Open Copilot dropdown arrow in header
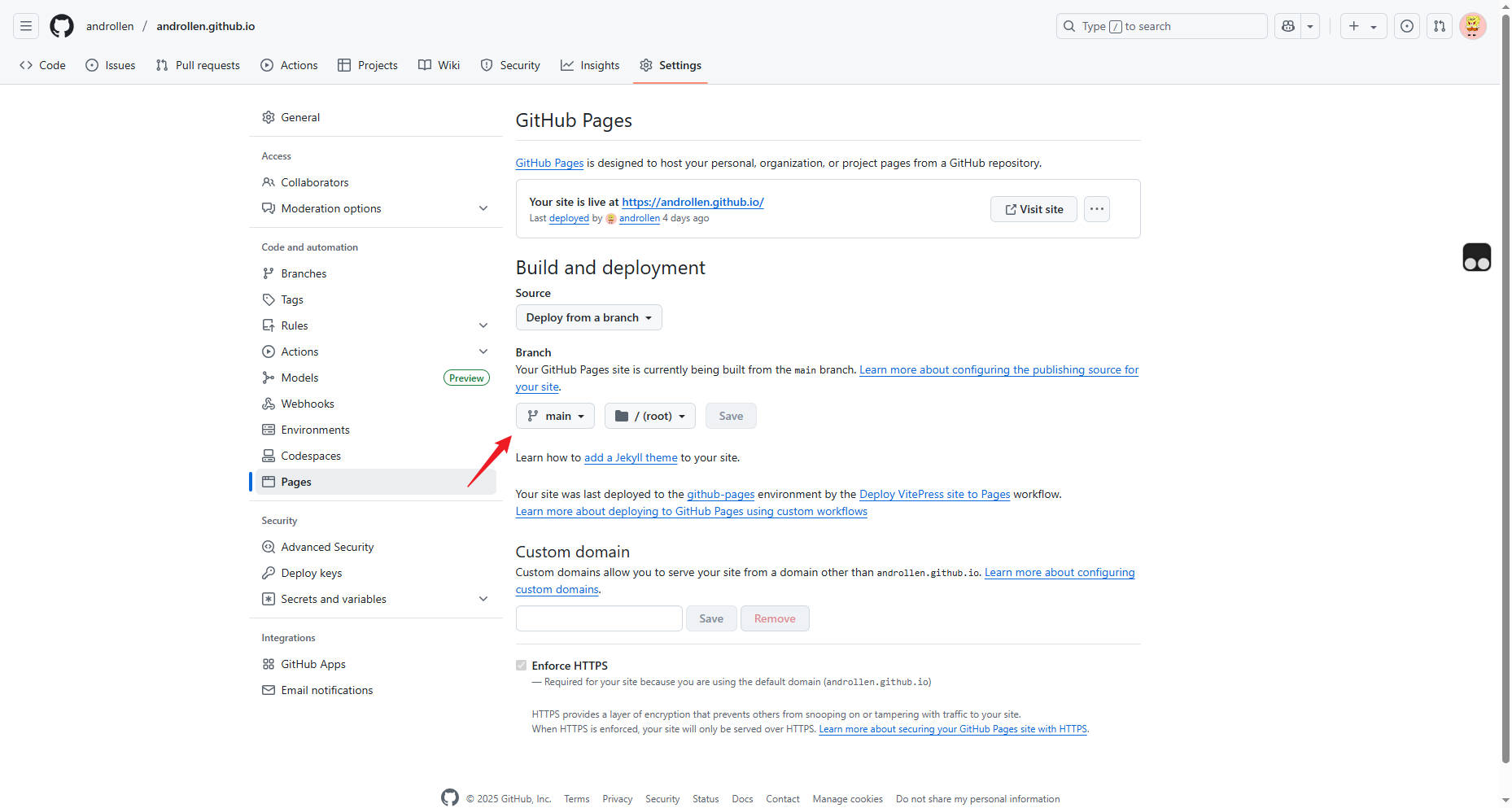Image resolution: width=1512 pixels, height=808 pixels. 1310,26
